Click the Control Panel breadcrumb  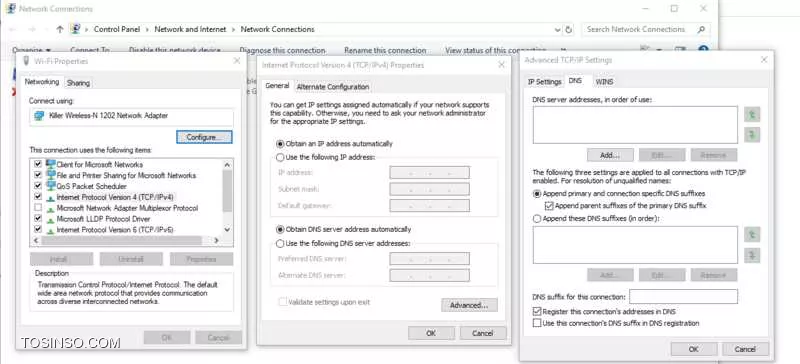[117, 30]
